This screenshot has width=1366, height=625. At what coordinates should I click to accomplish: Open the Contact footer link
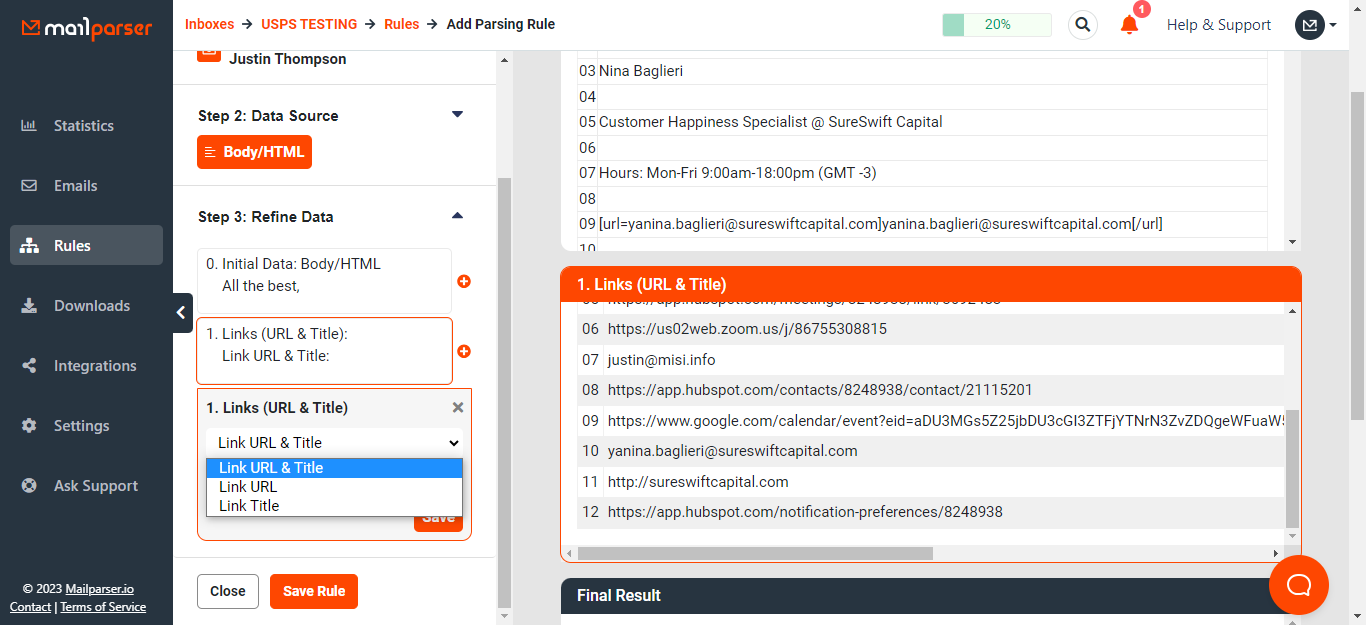[x=30, y=607]
